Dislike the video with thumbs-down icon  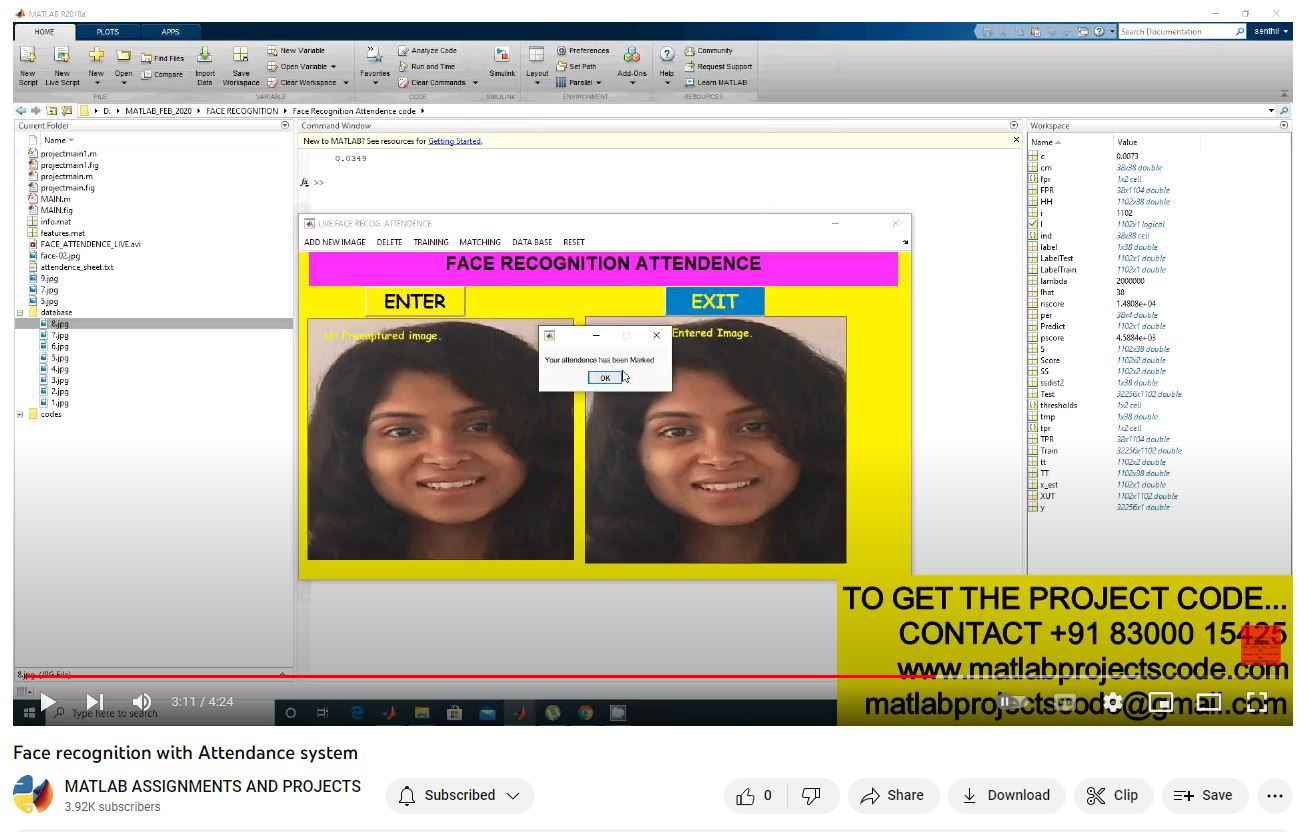click(x=812, y=796)
